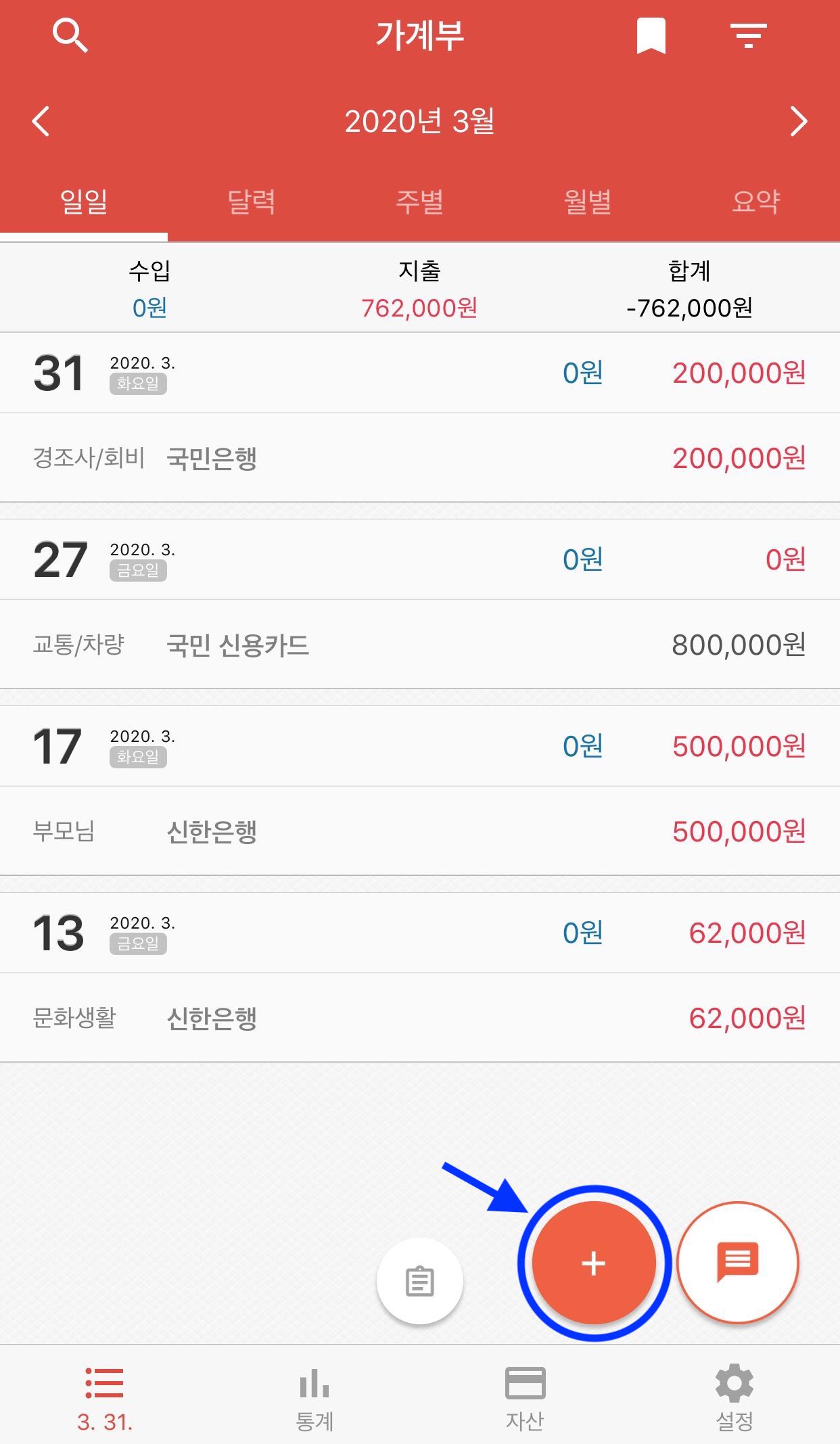
Task: Switch to the 월별 monthly tab
Action: (588, 202)
